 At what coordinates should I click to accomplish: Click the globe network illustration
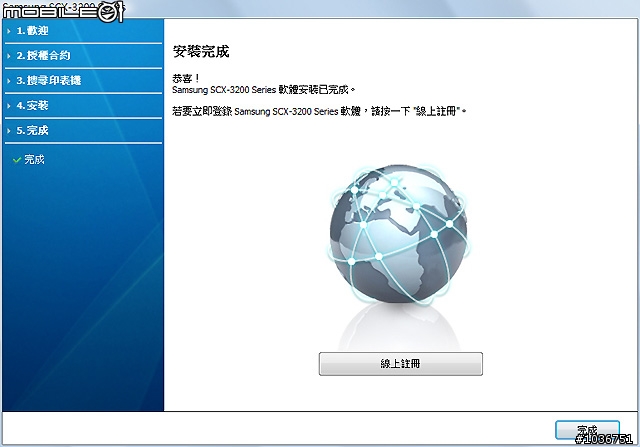point(398,236)
